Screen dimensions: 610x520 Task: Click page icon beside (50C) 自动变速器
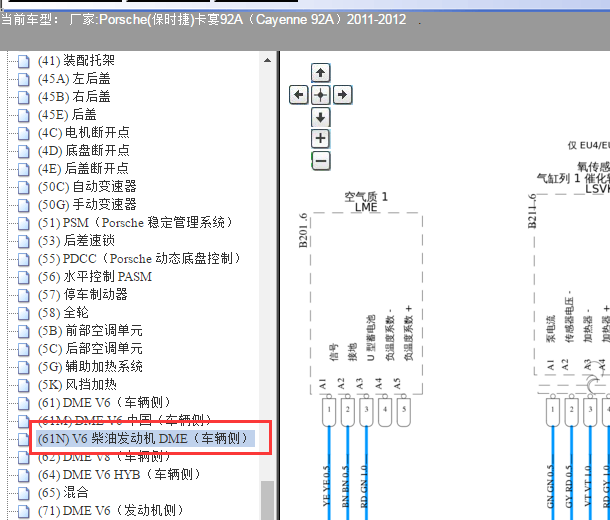24,187
